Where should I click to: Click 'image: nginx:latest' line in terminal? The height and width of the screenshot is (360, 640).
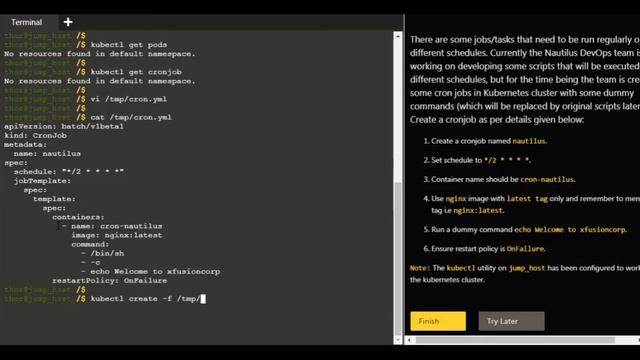click(117, 235)
